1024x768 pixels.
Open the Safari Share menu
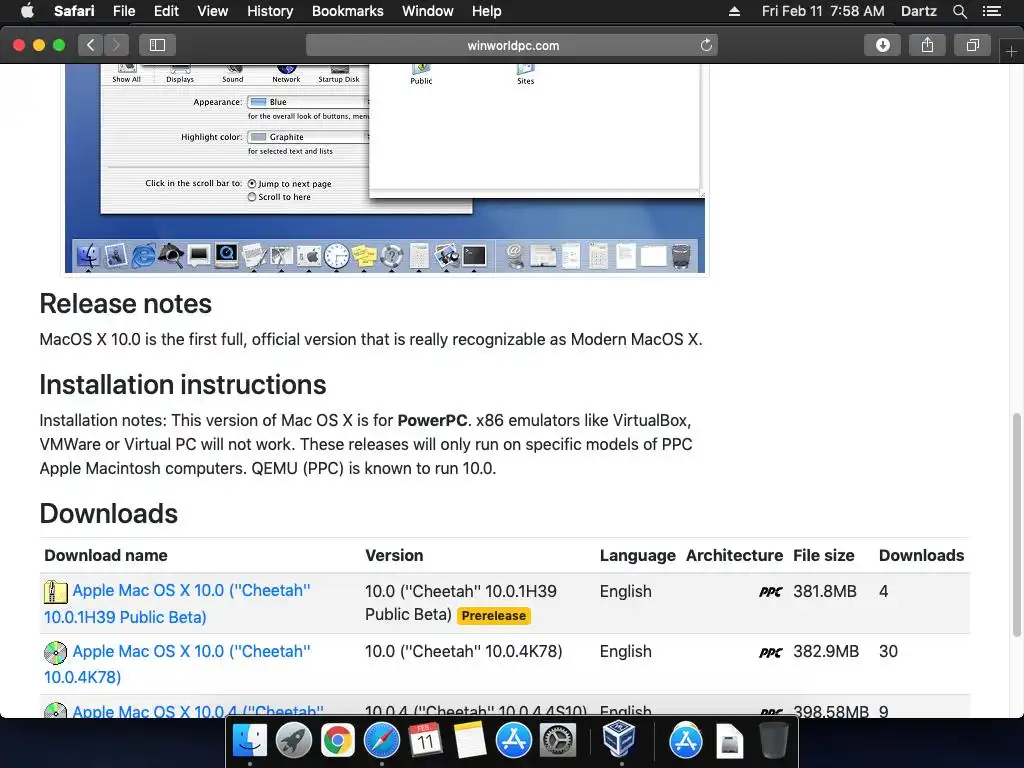tap(927, 45)
